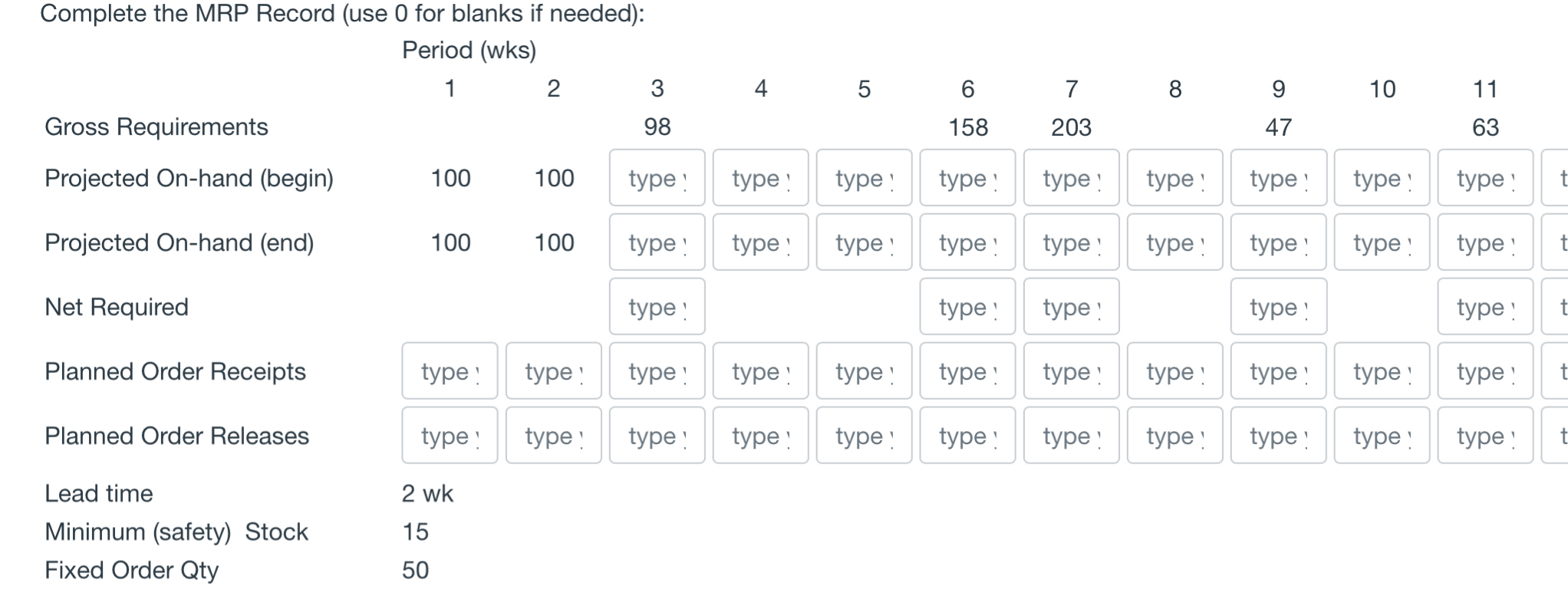
Task: Click Planned Order Releases field for week 7
Action: (1071, 436)
